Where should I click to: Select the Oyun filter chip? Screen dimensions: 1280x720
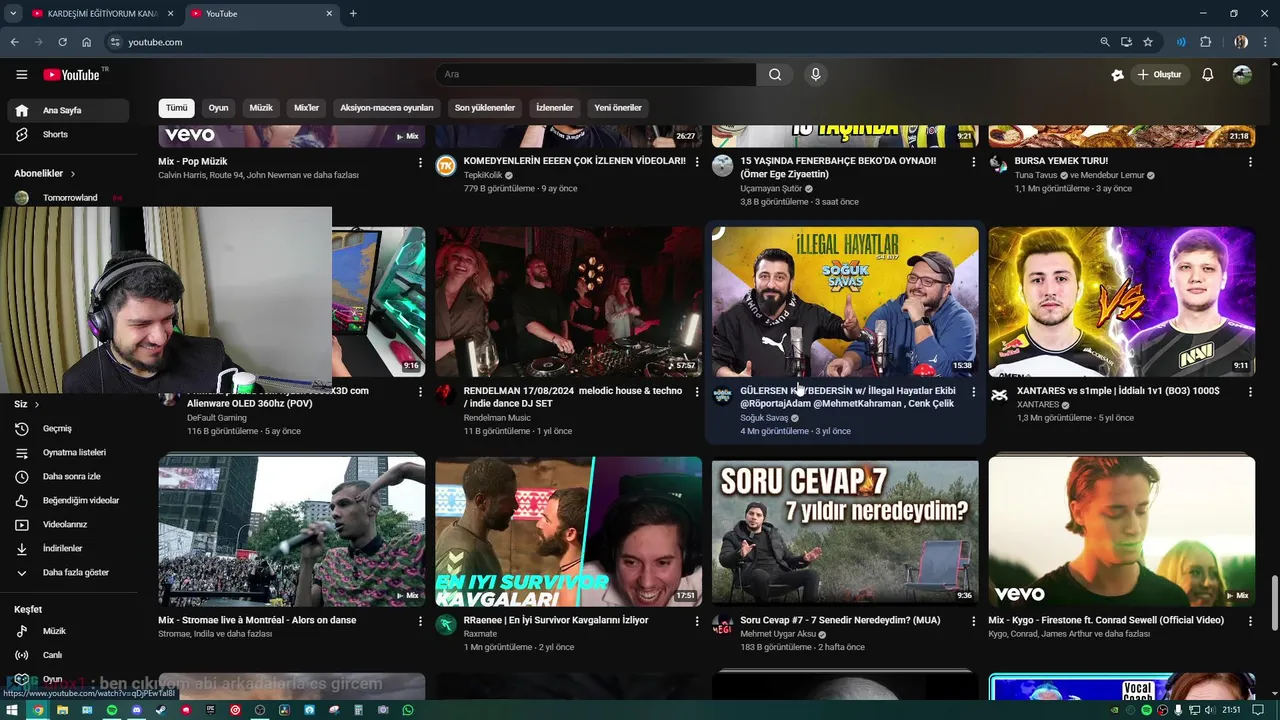pyautogui.click(x=218, y=108)
